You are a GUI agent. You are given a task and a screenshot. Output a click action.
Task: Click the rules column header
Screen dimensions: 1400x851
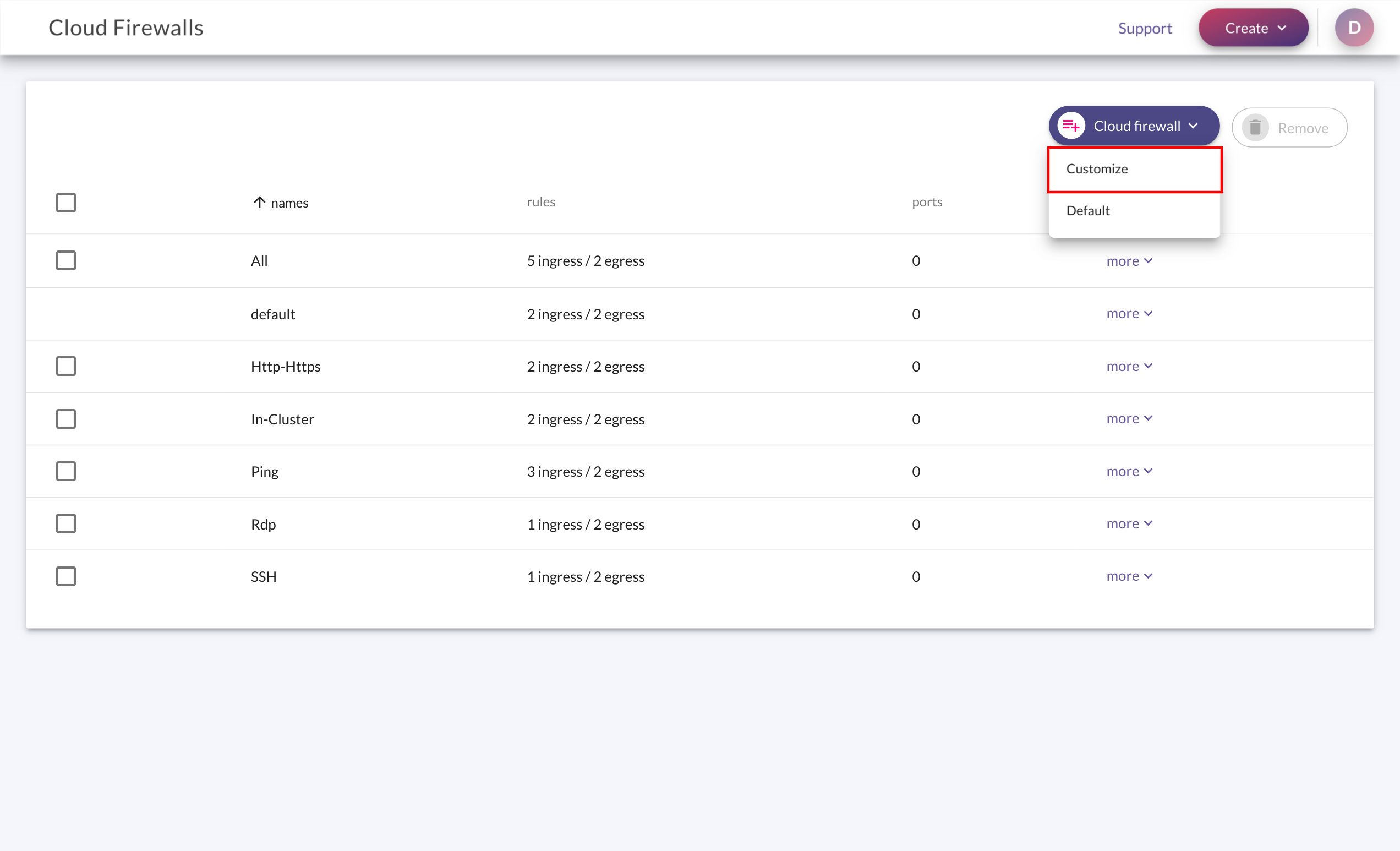click(540, 202)
